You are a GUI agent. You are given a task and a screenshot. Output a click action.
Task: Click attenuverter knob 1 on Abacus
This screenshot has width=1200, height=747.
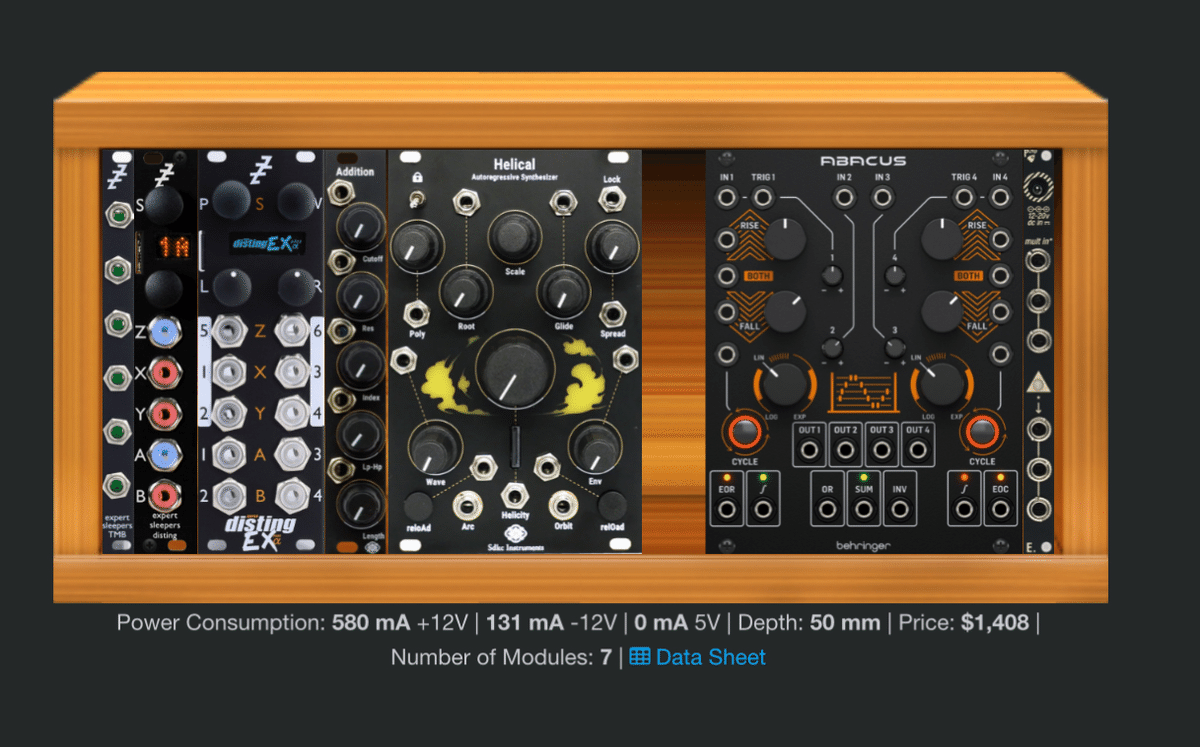point(832,275)
